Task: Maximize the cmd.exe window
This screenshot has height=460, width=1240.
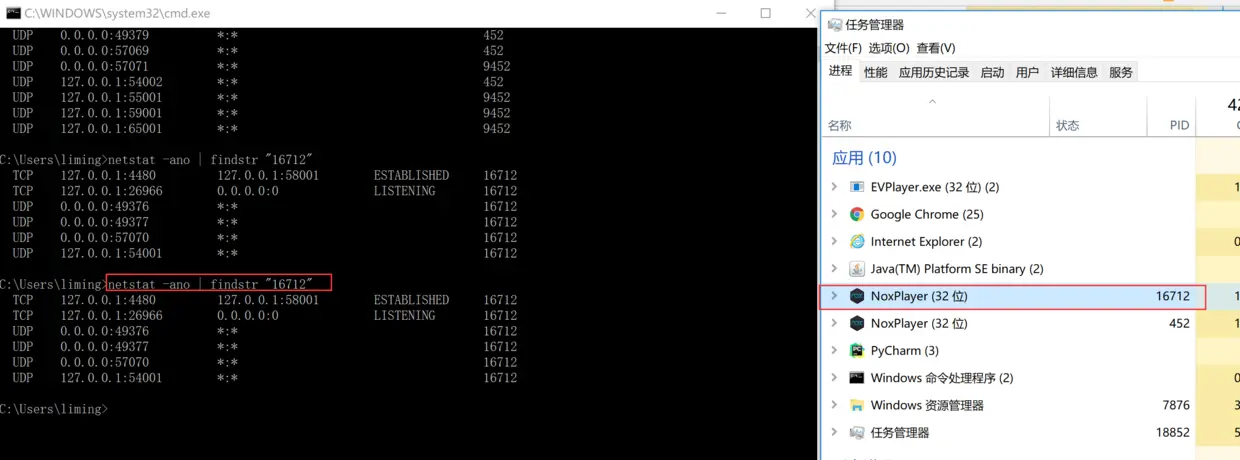Action: [x=765, y=13]
